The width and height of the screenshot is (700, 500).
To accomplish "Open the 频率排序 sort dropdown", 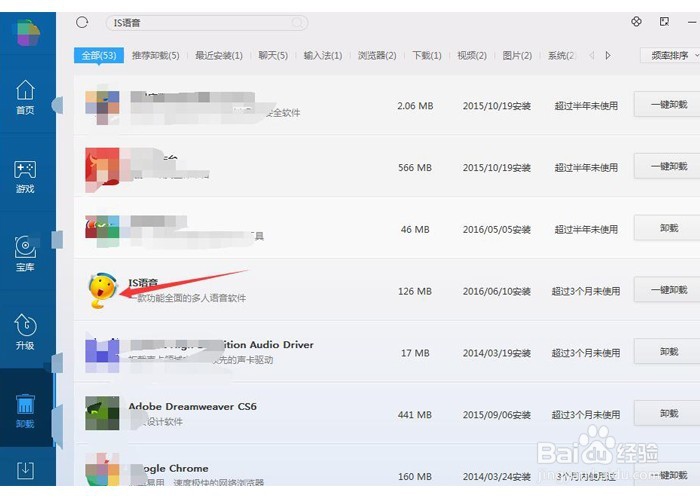I will point(670,55).
